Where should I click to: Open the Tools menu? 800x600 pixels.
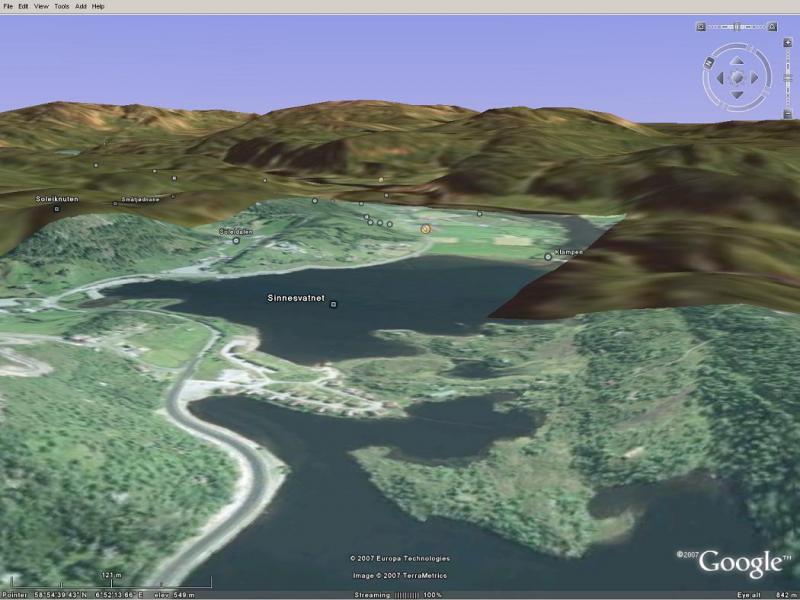[x=62, y=6]
